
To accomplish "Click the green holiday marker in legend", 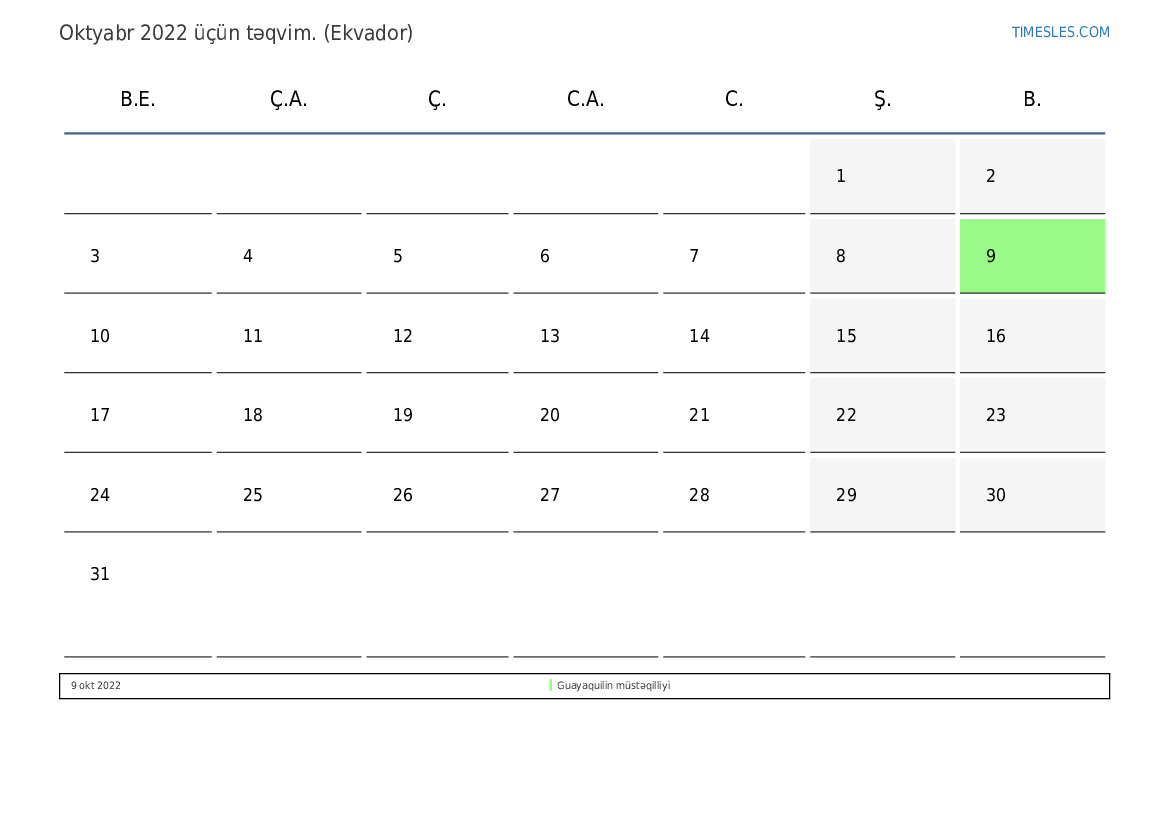I will coord(551,686).
